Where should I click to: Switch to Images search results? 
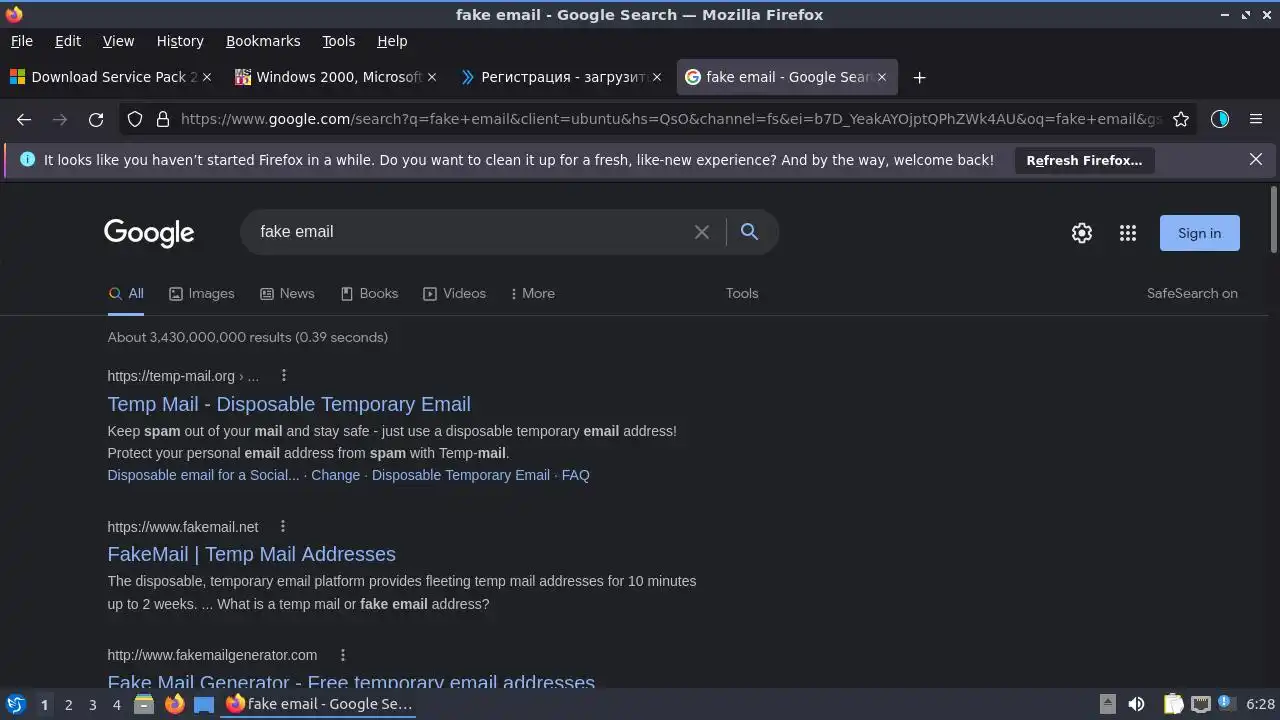(x=201, y=293)
